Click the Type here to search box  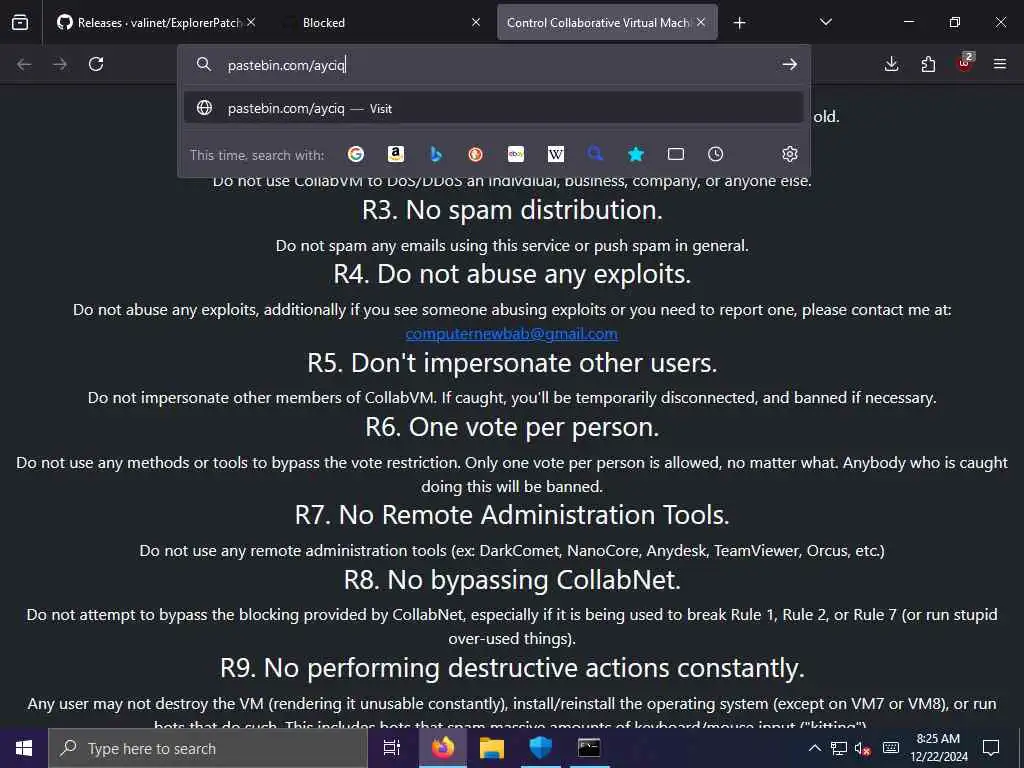pos(208,748)
